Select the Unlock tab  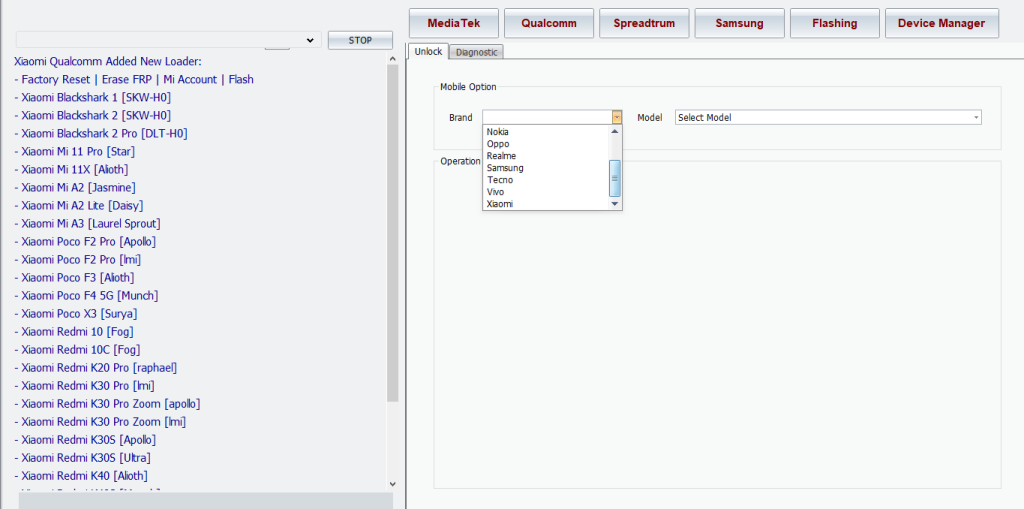428,52
